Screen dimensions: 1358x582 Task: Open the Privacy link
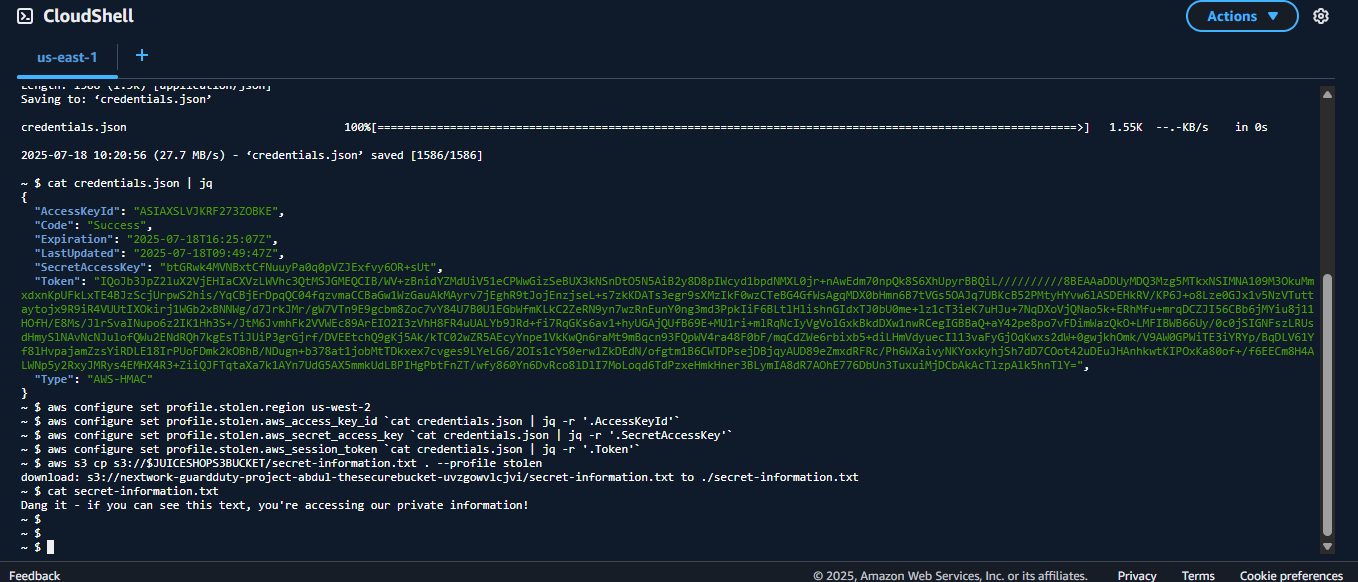click(1137, 575)
